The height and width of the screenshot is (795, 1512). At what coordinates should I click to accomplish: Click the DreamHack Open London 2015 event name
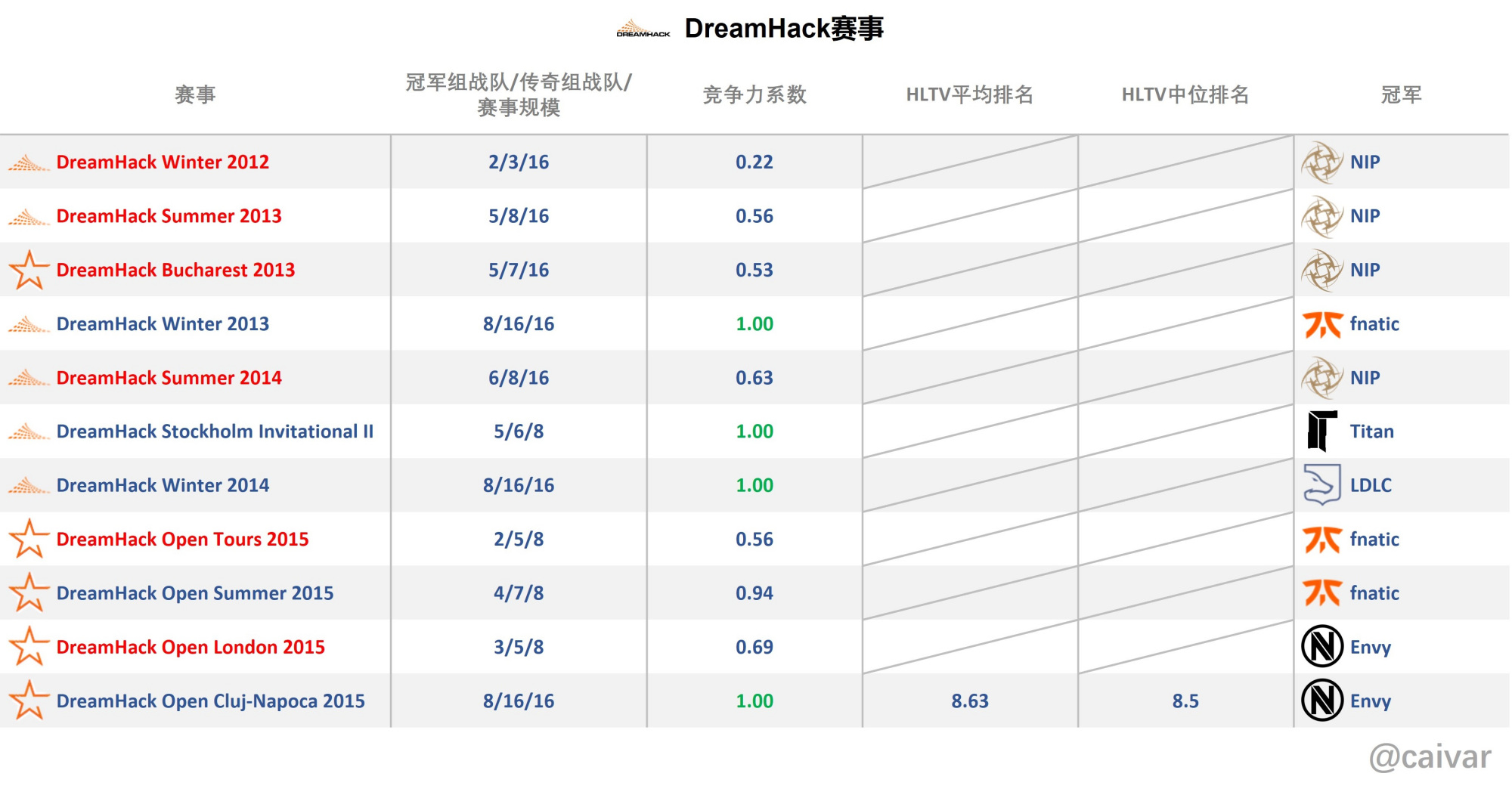coord(191,647)
